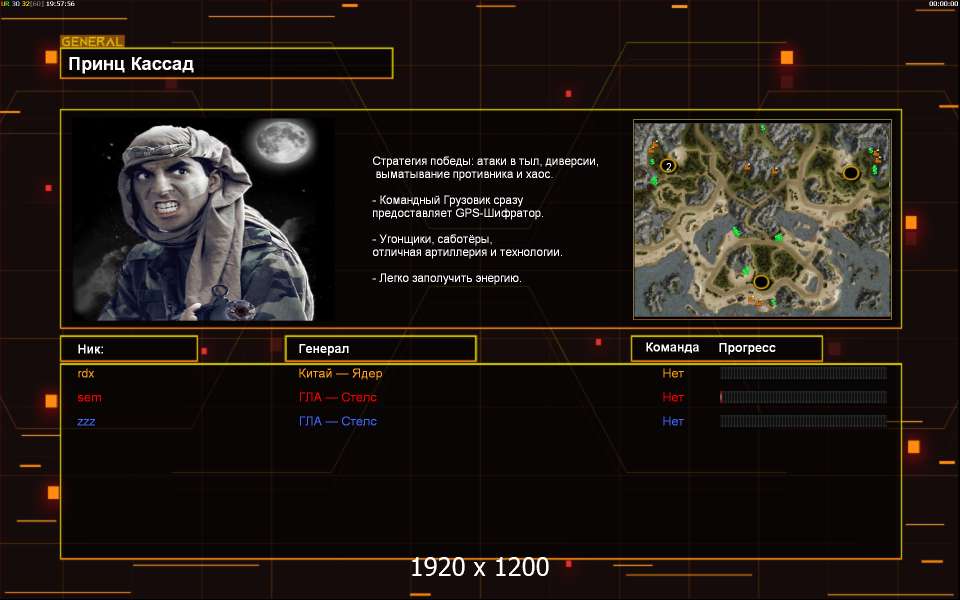Image resolution: width=960 pixels, height=600 pixels.
Task: Click the Прогресс column header
Action: (747, 348)
